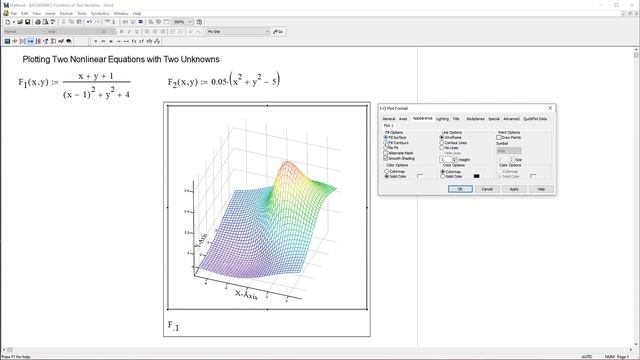Click the fx evaluation toolbar icon

coord(134,41)
